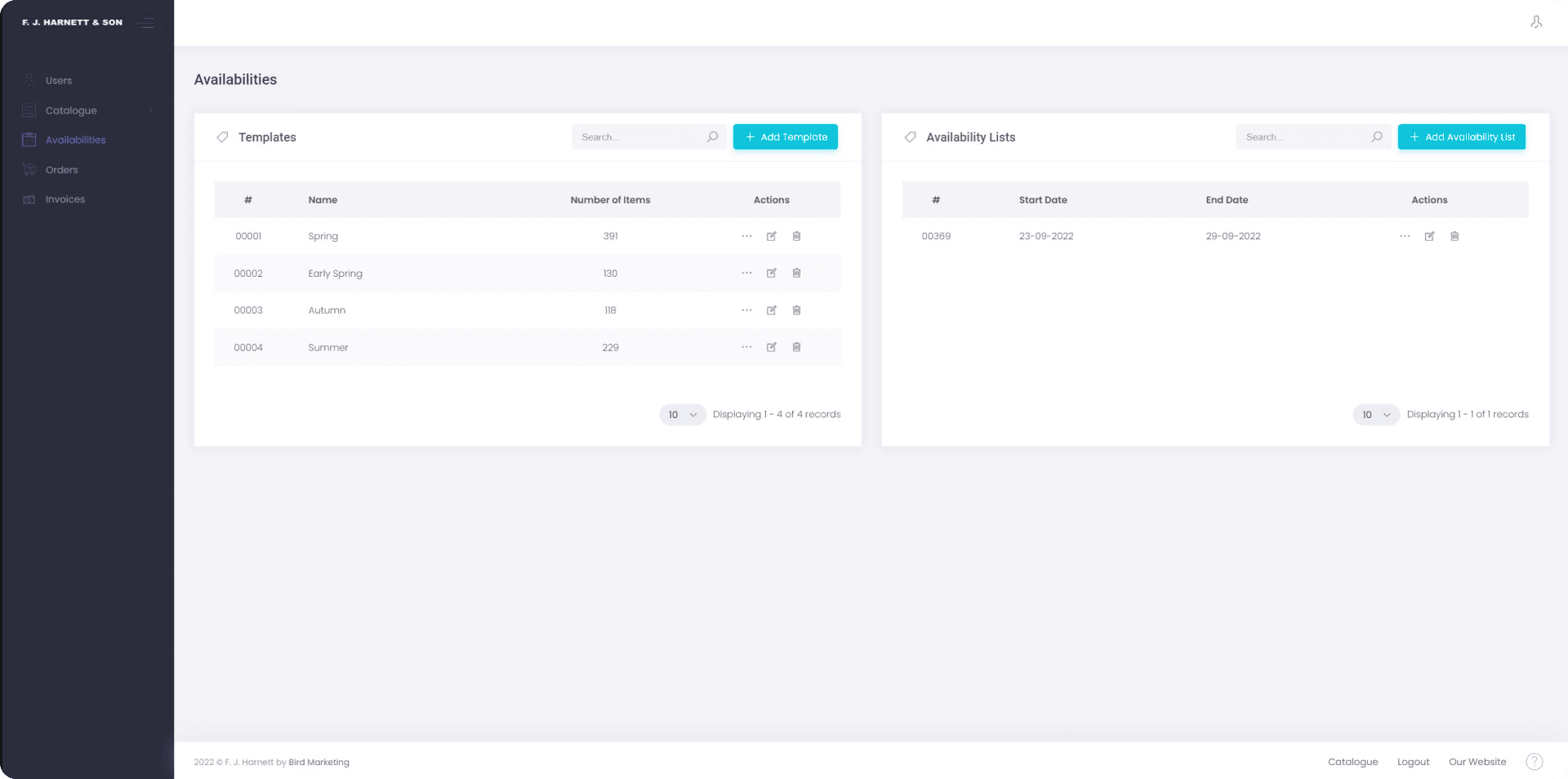The height and width of the screenshot is (779, 1568).
Task: Click the Add Availability List button
Action: coord(1461,137)
